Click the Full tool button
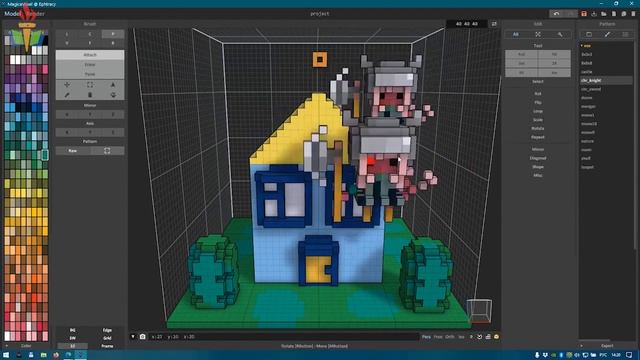Viewport: 640px width, 360px height. tap(522, 54)
